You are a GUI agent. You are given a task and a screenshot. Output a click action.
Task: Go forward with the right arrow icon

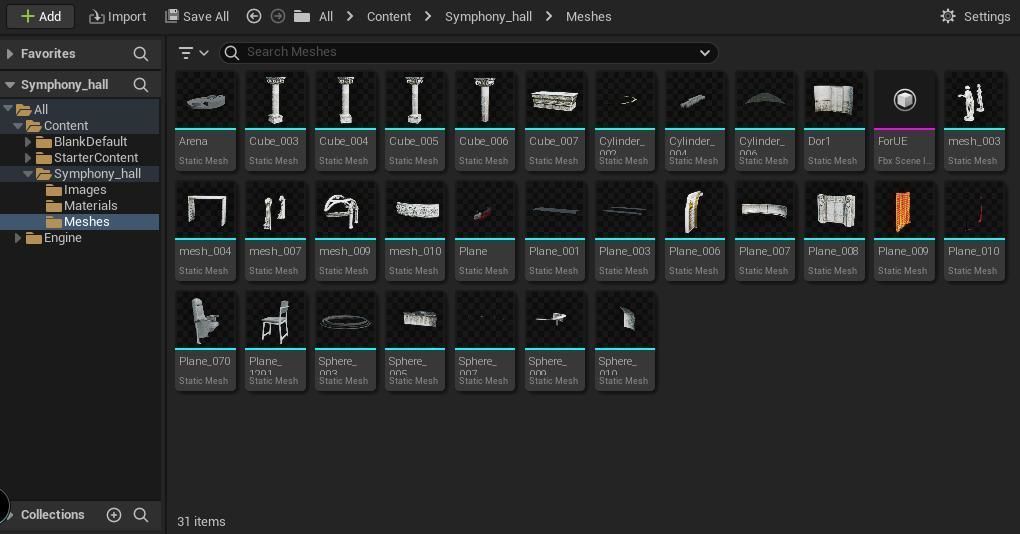click(x=278, y=16)
